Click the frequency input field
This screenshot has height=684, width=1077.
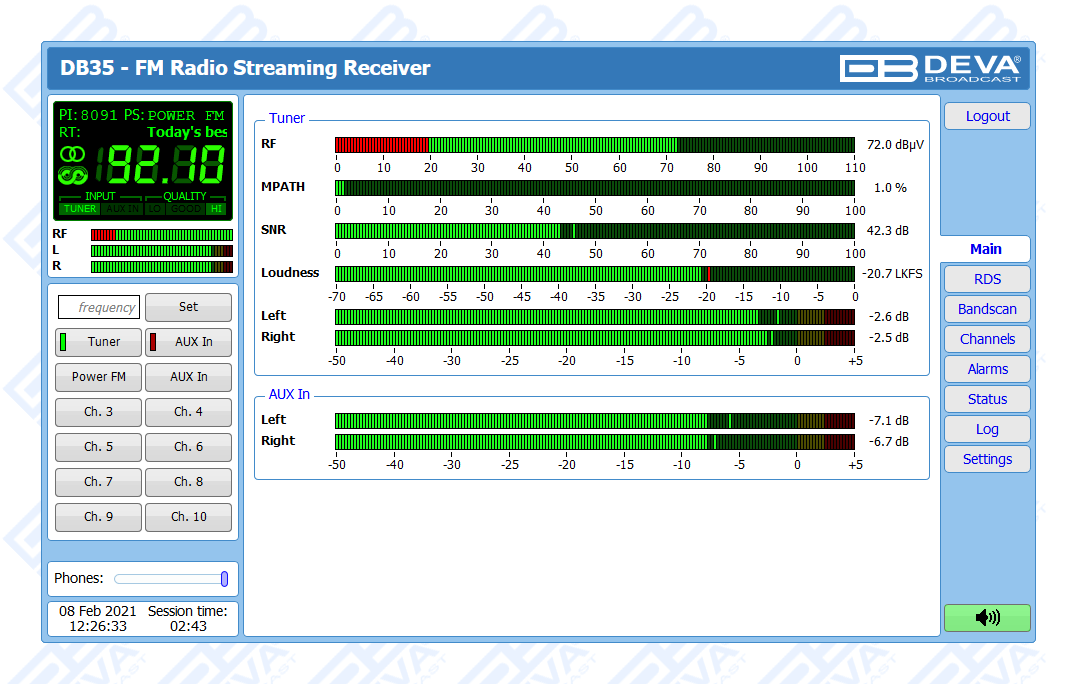pos(99,307)
